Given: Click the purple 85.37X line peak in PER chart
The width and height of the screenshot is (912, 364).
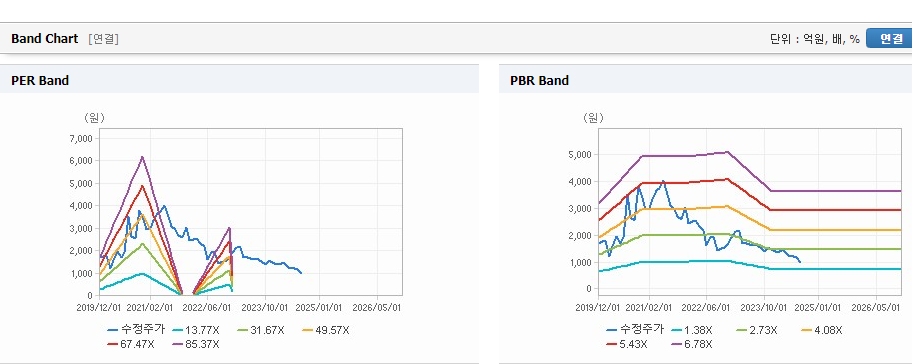Looking at the screenshot, I should (142, 157).
